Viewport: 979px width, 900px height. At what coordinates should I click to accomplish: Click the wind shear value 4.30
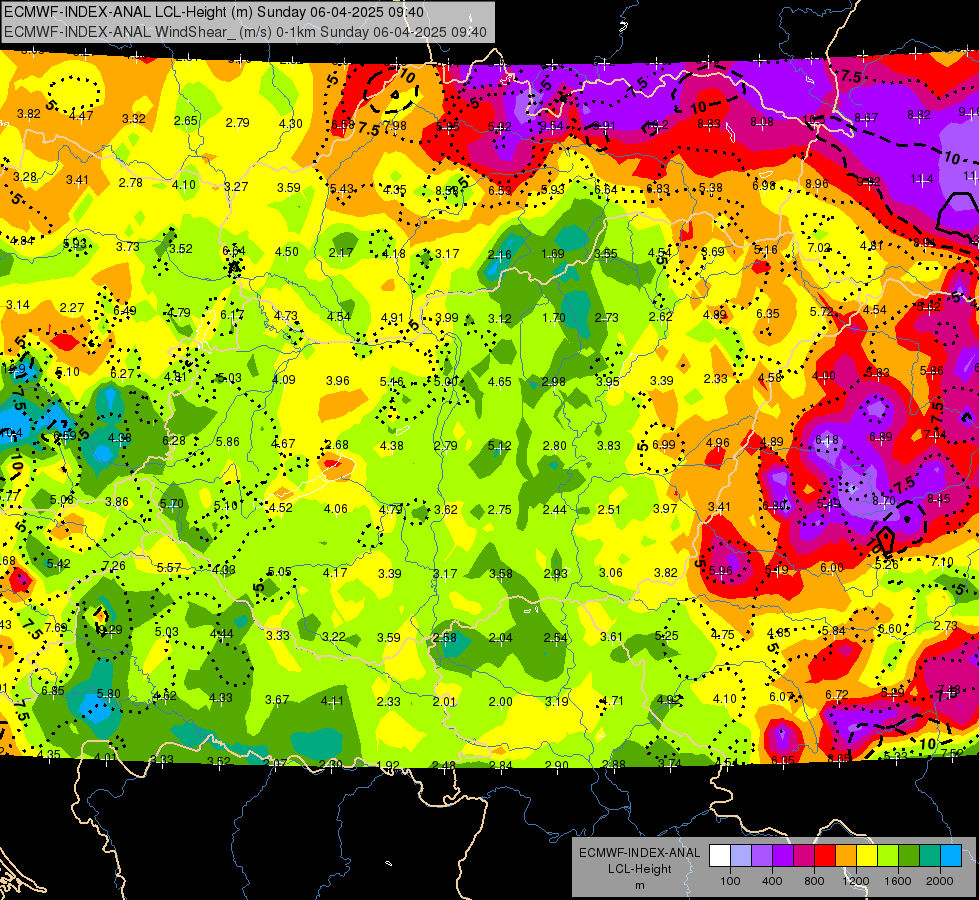[x=290, y=124]
